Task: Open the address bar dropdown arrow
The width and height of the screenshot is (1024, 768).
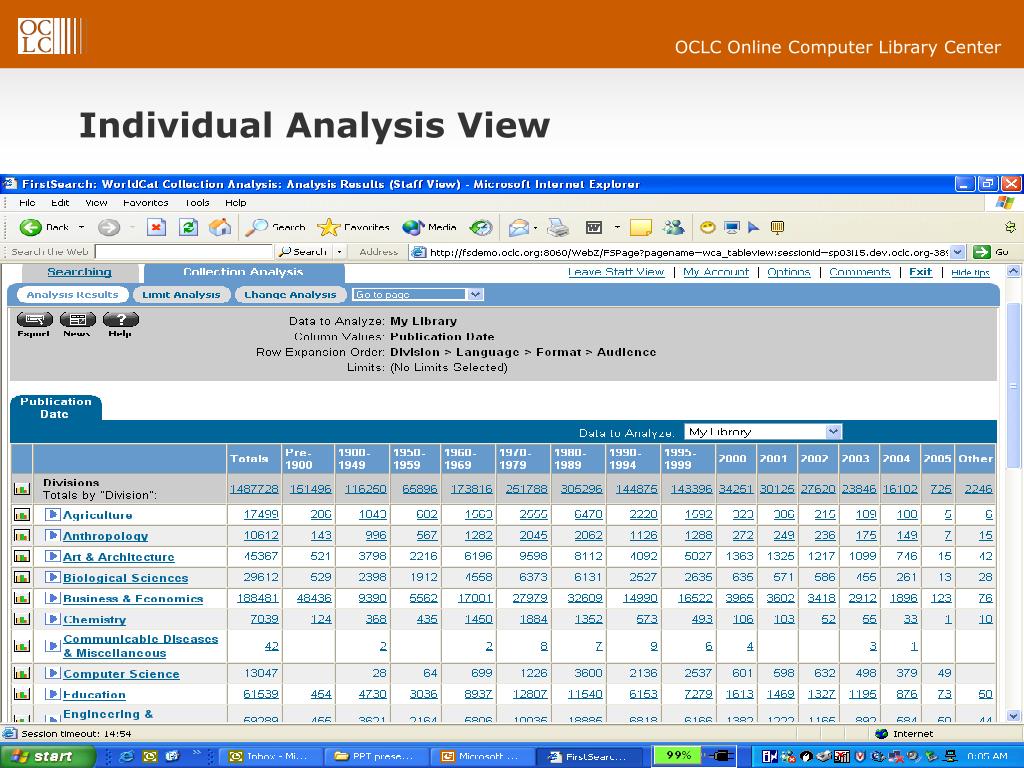Action: point(957,251)
